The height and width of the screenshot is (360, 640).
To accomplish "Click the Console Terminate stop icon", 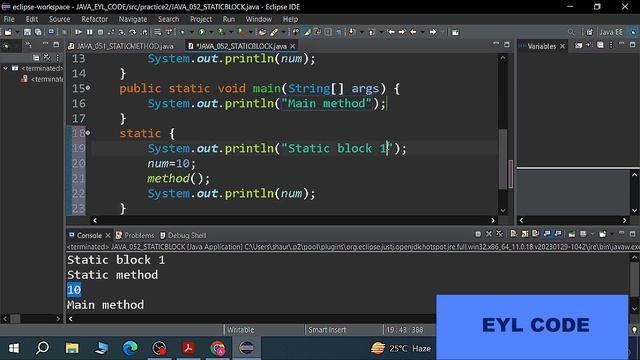I will click(x=478, y=234).
